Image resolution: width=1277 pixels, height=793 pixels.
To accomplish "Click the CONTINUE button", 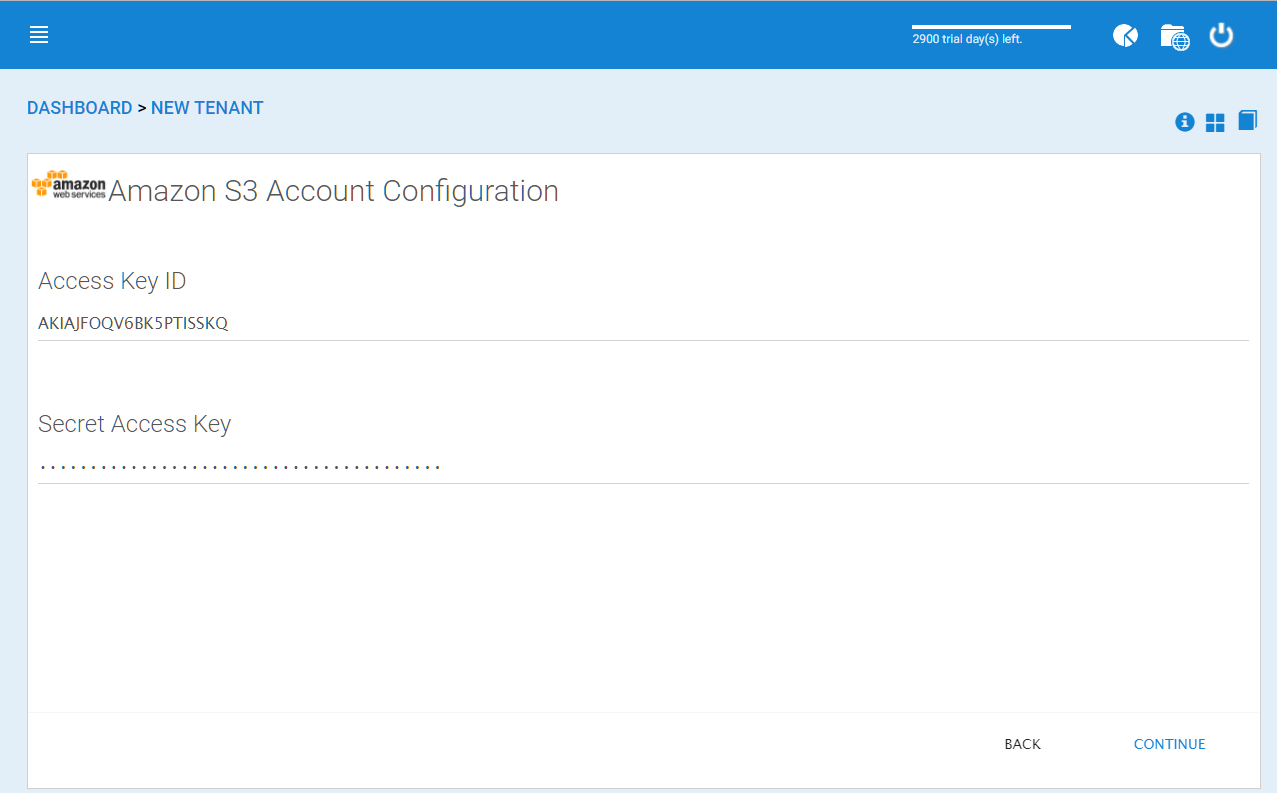I will click(x=1169, y=744).
